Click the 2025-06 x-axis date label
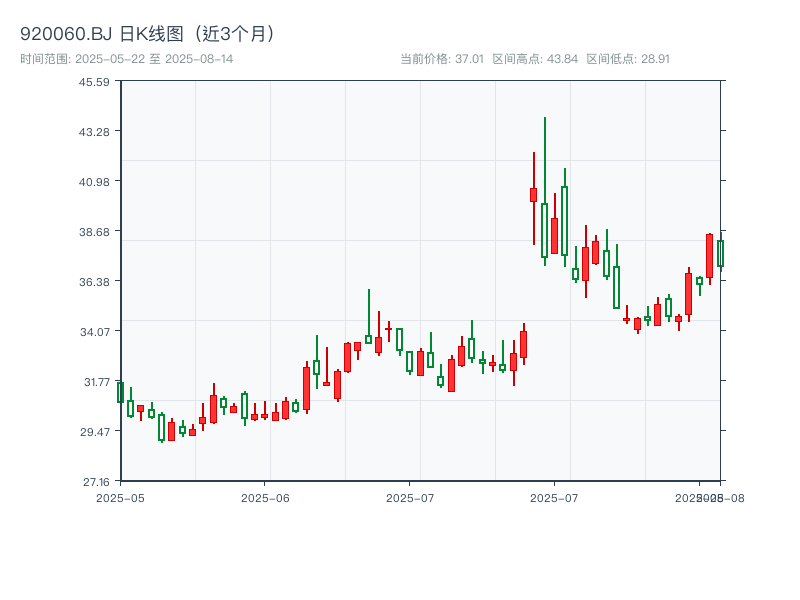This screenshot has width=800, height=600. (x=265, y=497)
